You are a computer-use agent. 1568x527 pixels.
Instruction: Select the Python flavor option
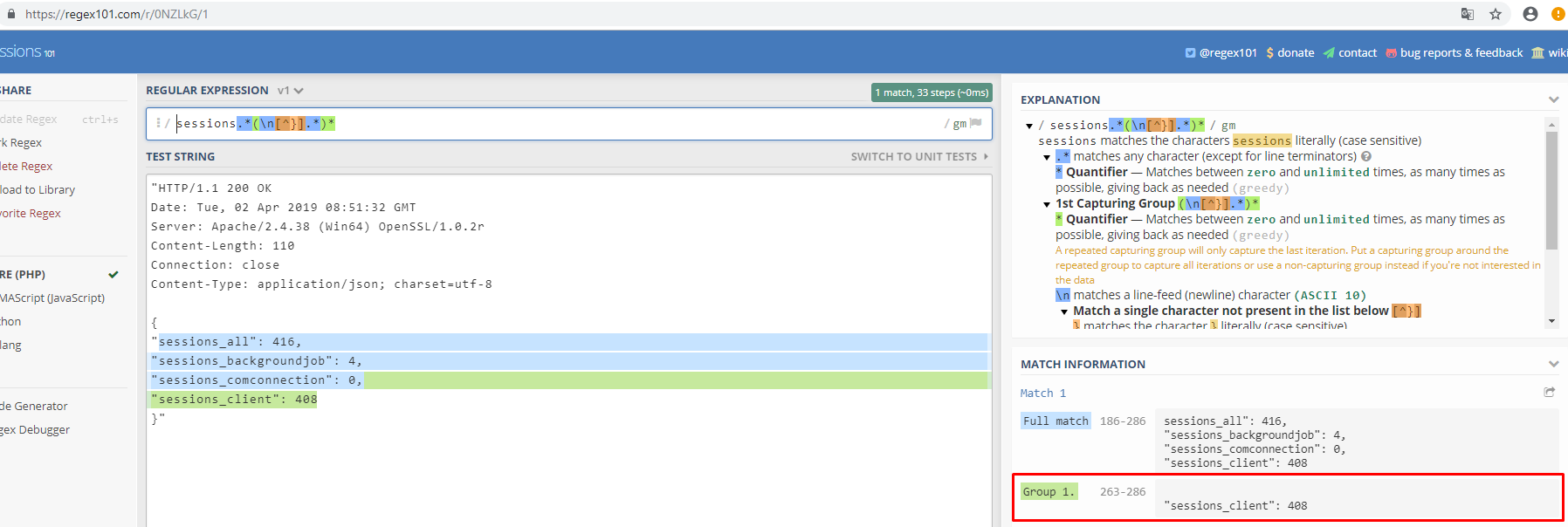[x=10, y=321]
